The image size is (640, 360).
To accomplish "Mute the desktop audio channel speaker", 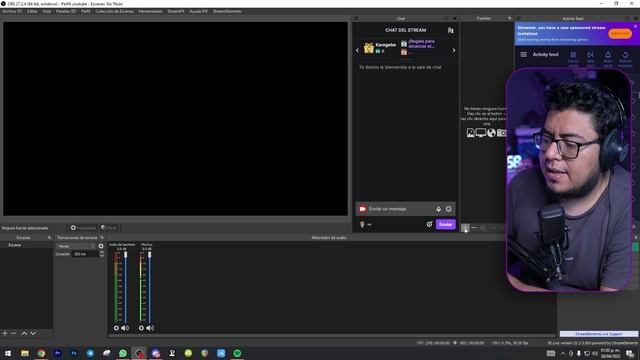I will (x=125, y=328).
